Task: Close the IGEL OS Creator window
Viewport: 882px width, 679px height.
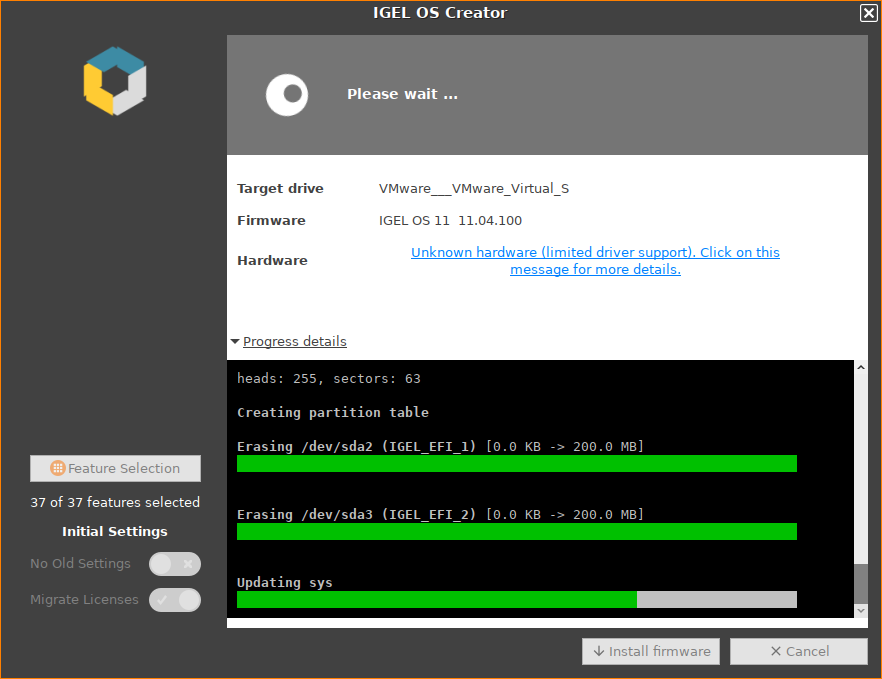Action: (868, 13)
